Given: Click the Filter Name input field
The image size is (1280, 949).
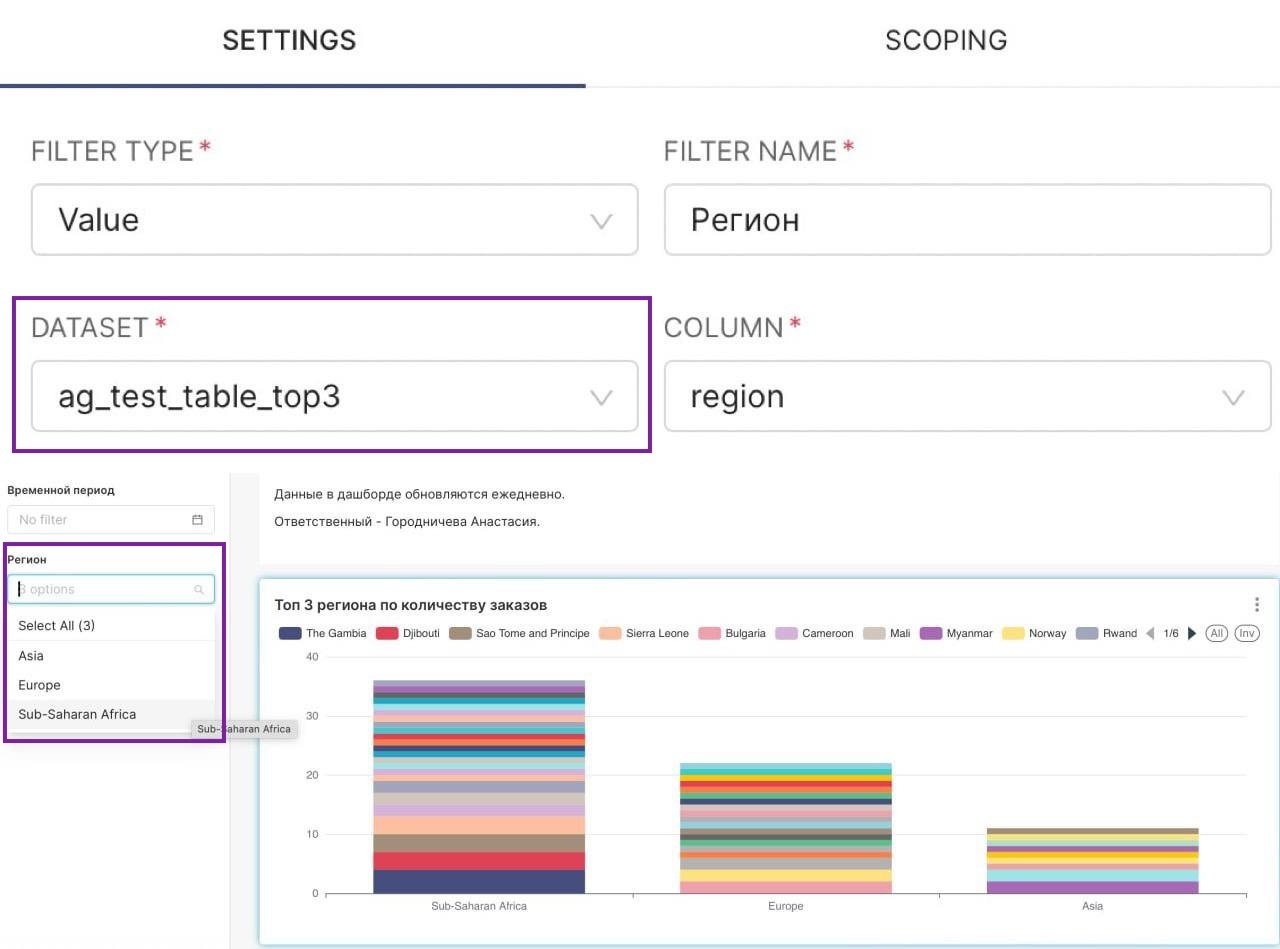Looking at the screenshot, I should click(x=967, y=220).
